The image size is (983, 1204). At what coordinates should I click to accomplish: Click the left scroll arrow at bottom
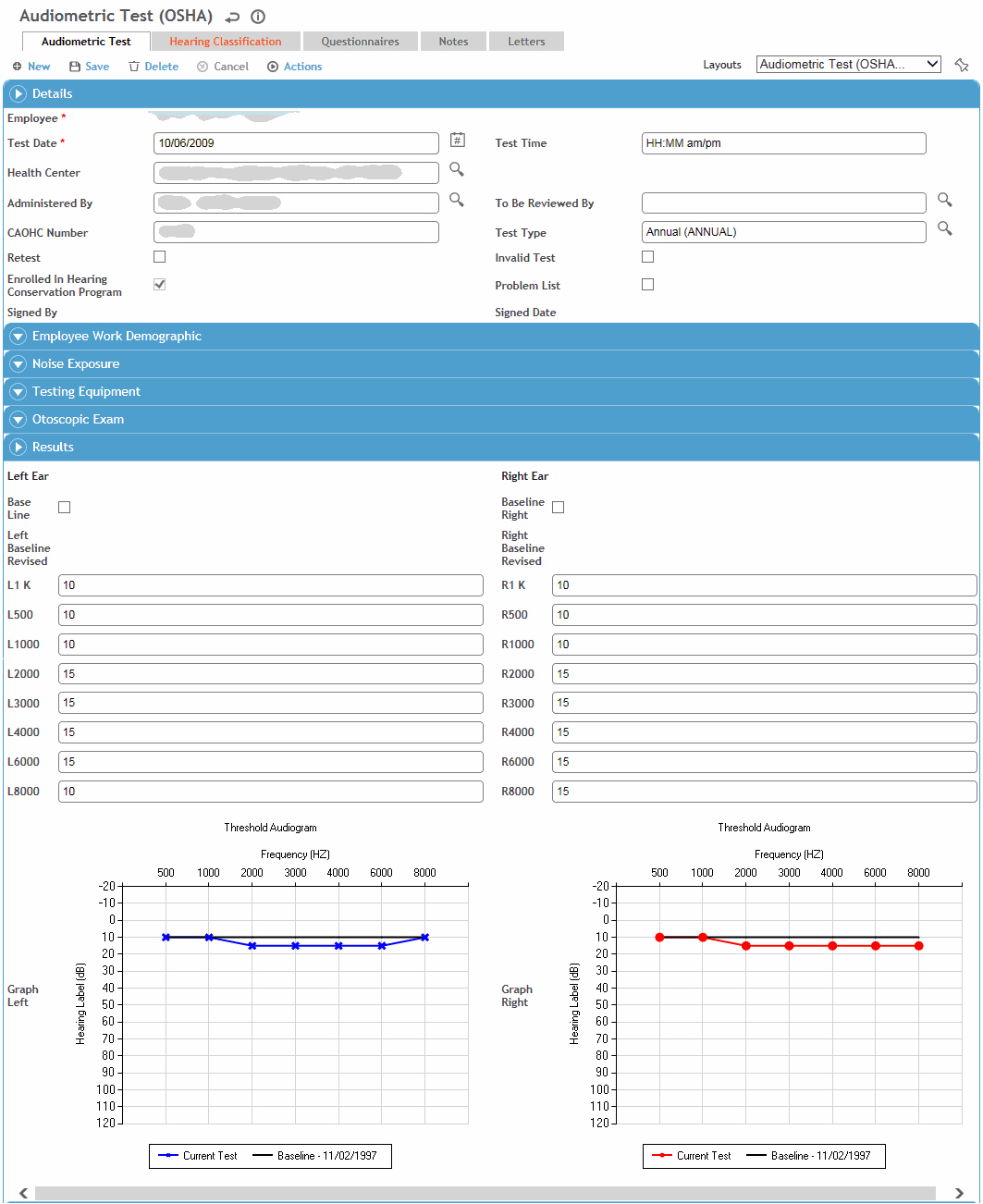pyautogui.click(x=23, y=1193)
